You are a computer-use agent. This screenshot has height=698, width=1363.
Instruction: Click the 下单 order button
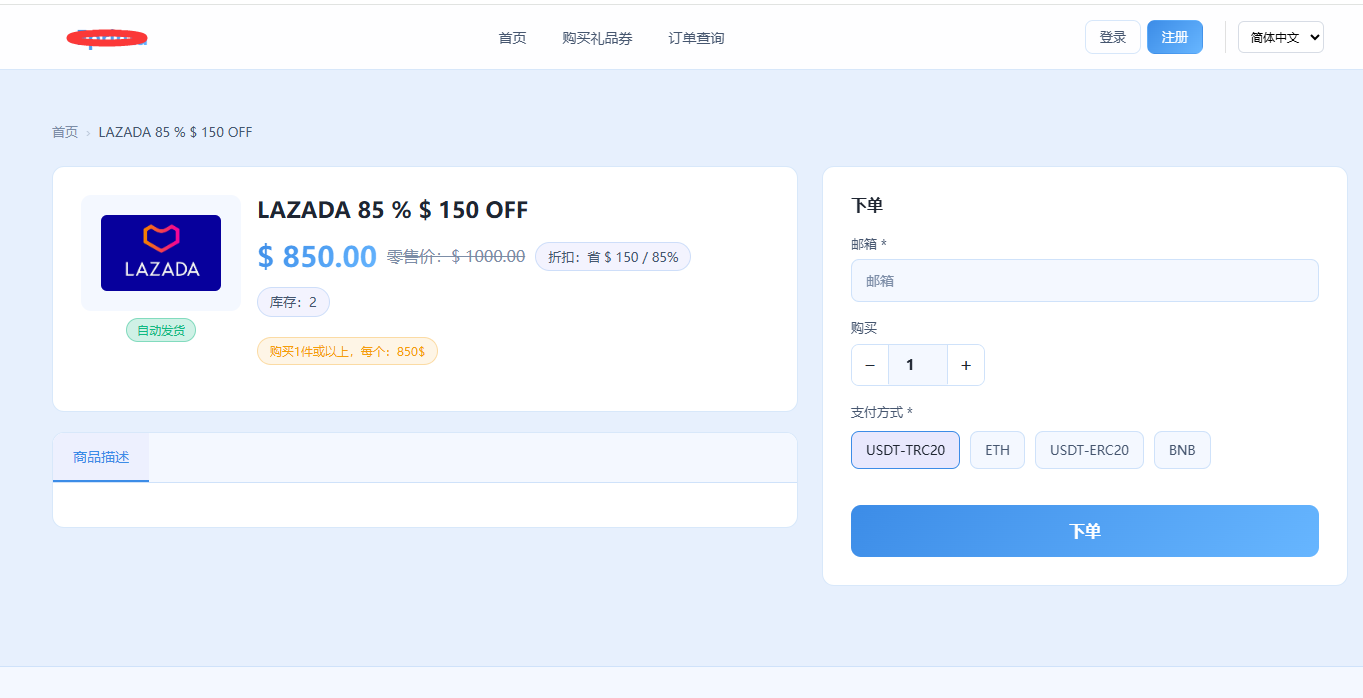(x=1084, y=531)
